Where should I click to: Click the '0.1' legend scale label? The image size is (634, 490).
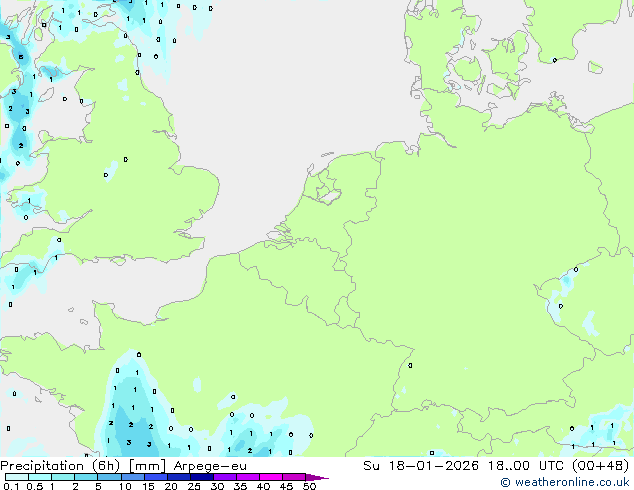click(11, 486)
